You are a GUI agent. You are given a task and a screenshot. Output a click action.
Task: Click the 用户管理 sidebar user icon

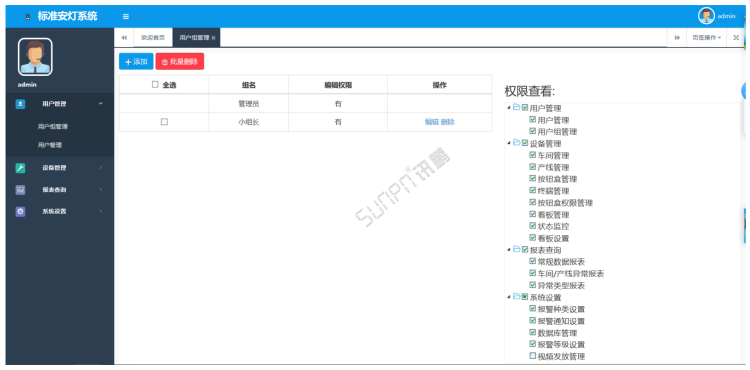[20, 104]
